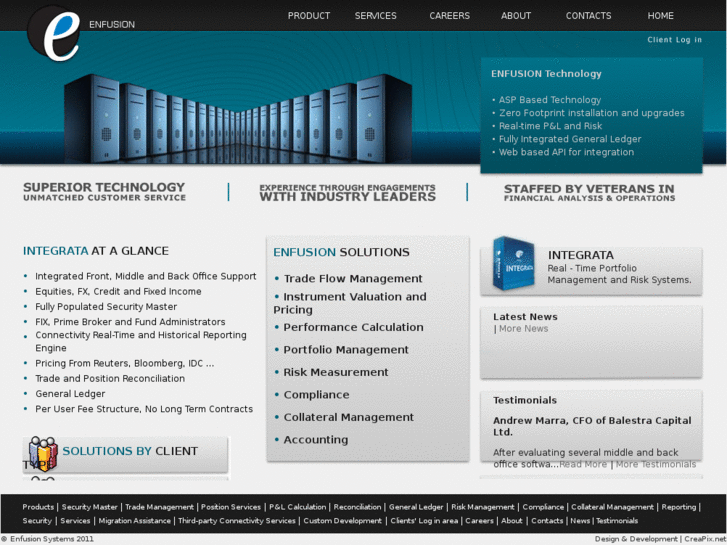This screenshot has height=545, width=727.
Task: Click 'Web based API for integration' text
Action: pos(566,152)
